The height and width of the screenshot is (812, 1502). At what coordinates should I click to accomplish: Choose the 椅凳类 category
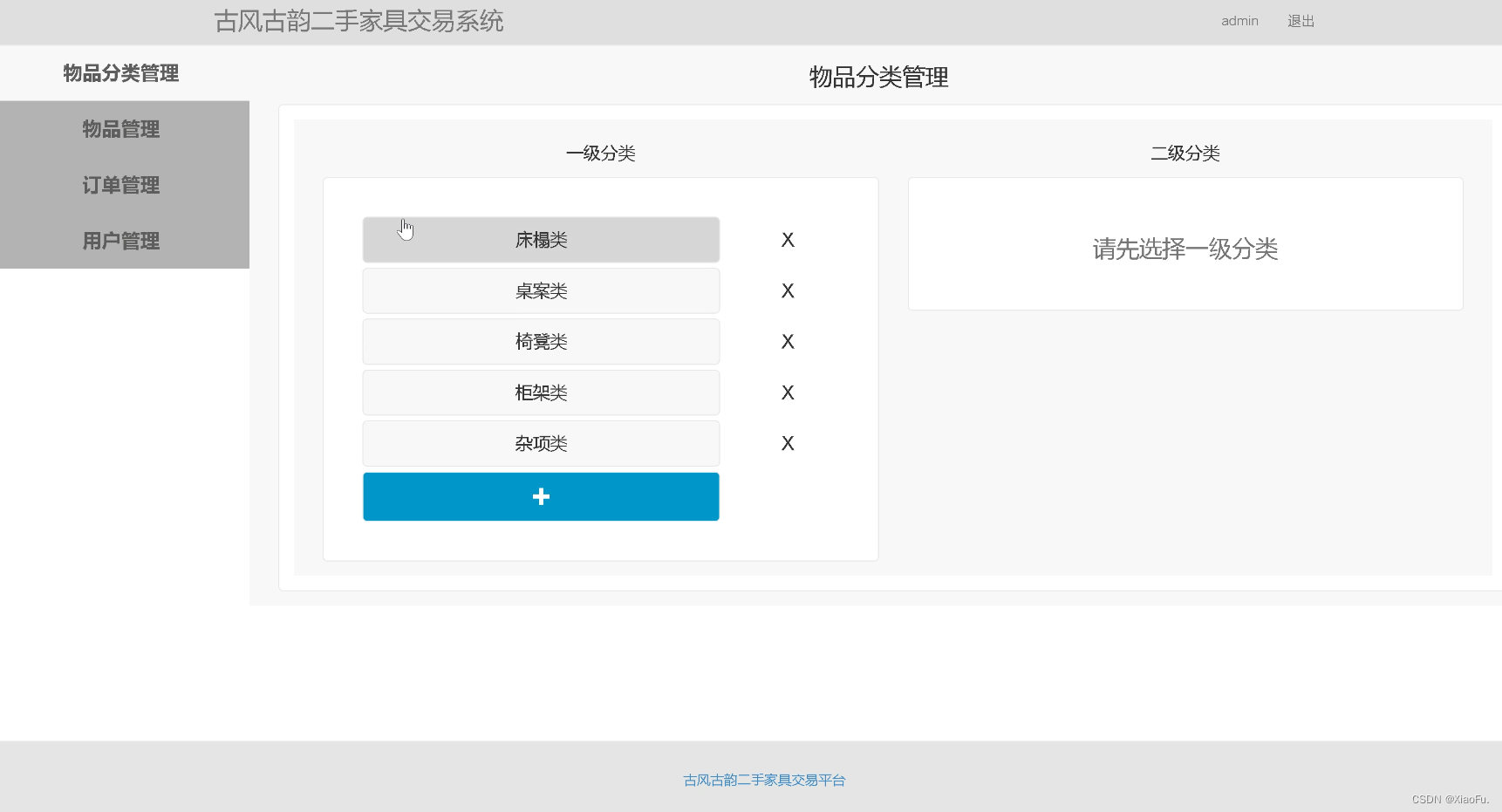[x=541, y=342]
